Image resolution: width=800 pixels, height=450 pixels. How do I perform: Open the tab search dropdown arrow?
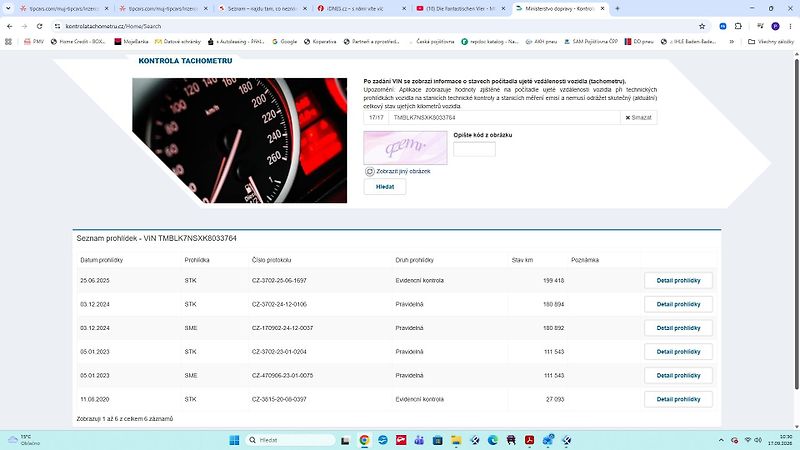(8, 8)
